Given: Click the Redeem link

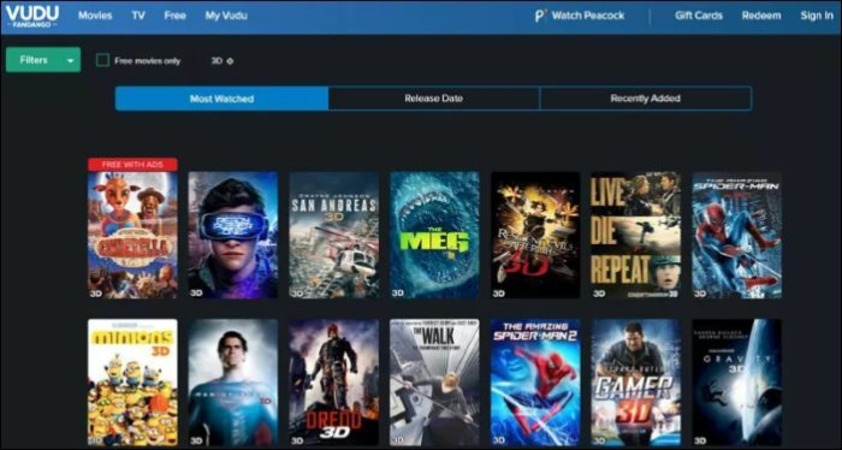Looking at the screenshot, I should click(x=761, y=16).
